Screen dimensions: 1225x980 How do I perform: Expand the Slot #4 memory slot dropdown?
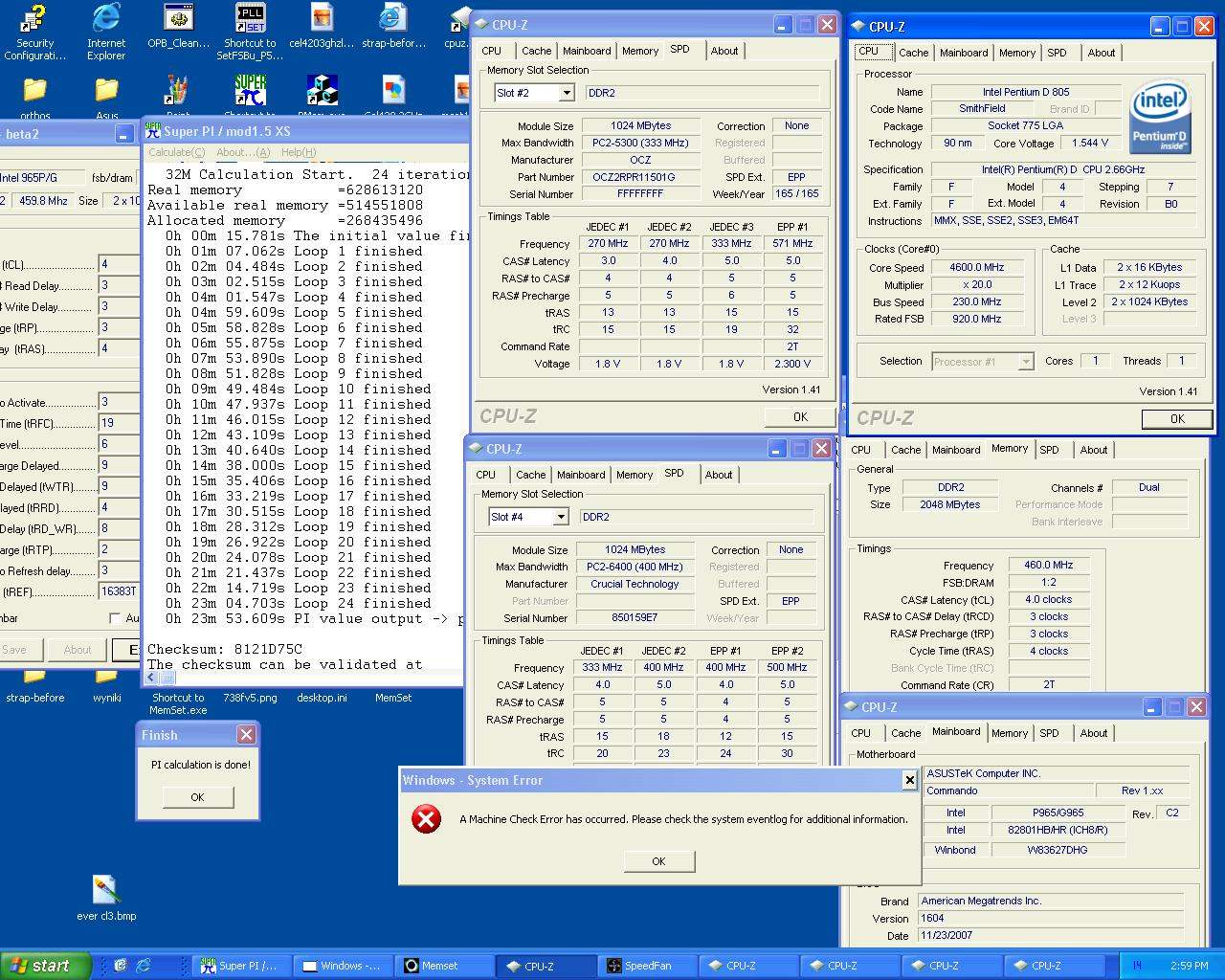coord(561,517)
